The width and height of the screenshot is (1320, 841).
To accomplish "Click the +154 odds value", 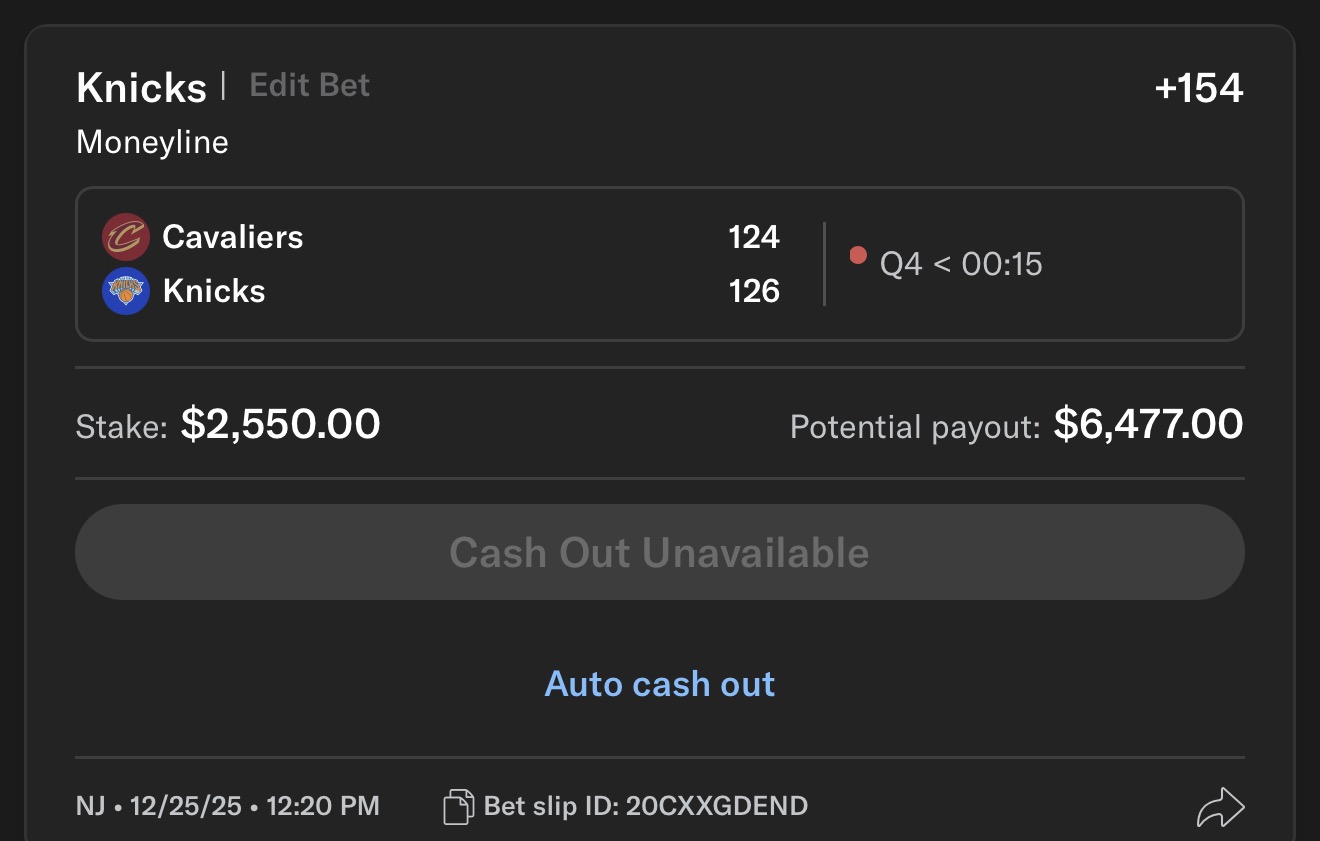I will 1199,88.
